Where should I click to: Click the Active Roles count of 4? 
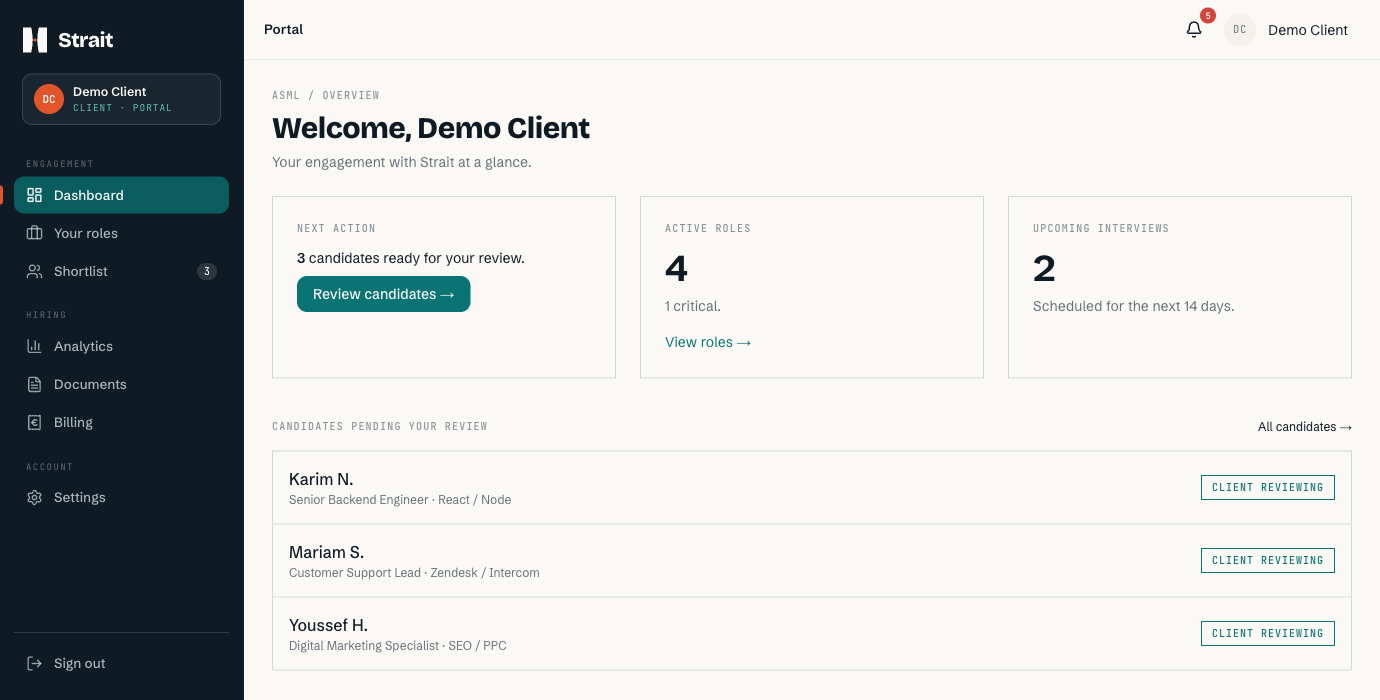tap(677, 268)
